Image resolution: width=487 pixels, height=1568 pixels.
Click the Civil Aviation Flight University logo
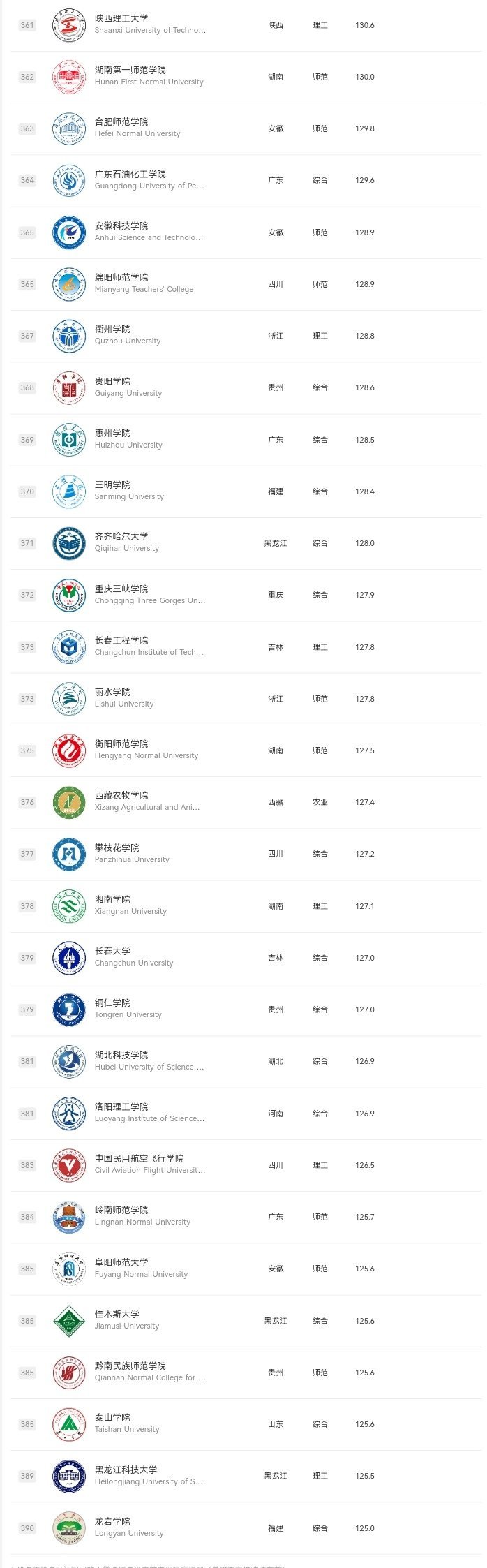[x=69, y=1165]
